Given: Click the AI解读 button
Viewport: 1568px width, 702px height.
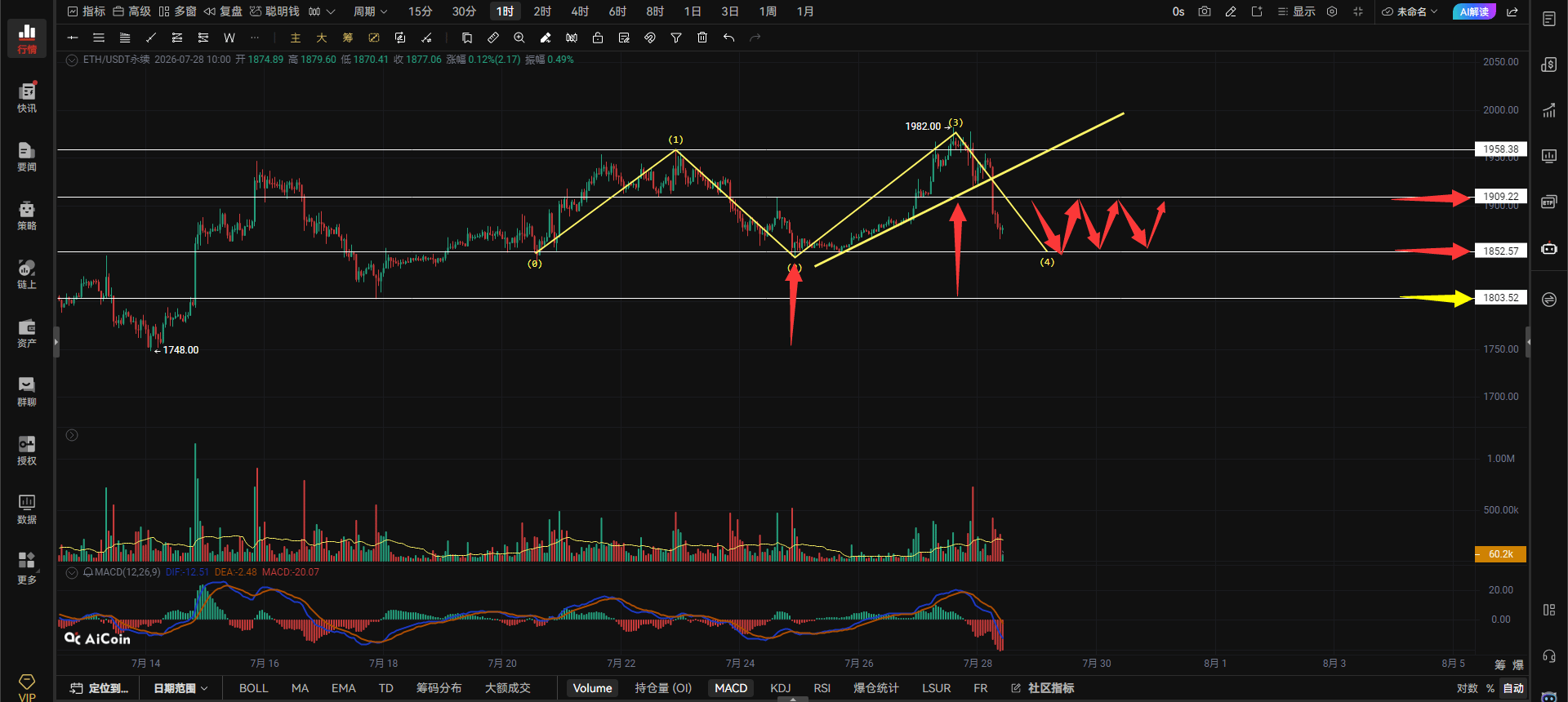Looking at the screenshot, I should (1474, 11).
